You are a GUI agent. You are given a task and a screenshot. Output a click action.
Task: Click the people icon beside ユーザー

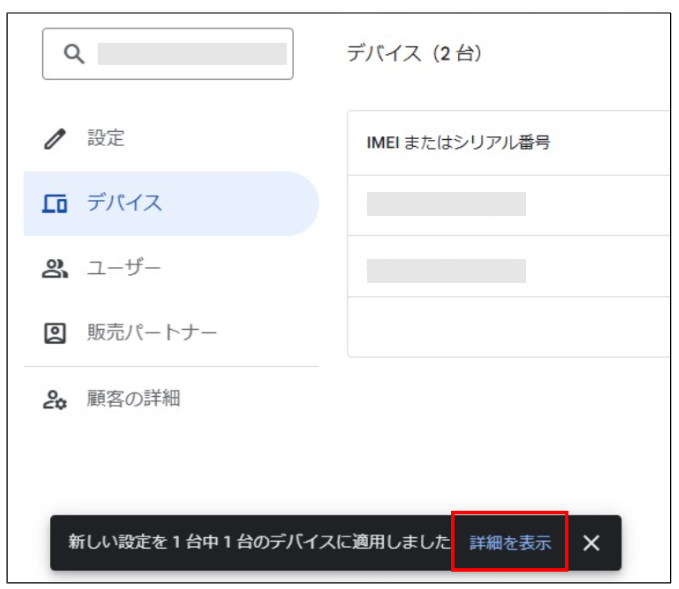(55, 269)
